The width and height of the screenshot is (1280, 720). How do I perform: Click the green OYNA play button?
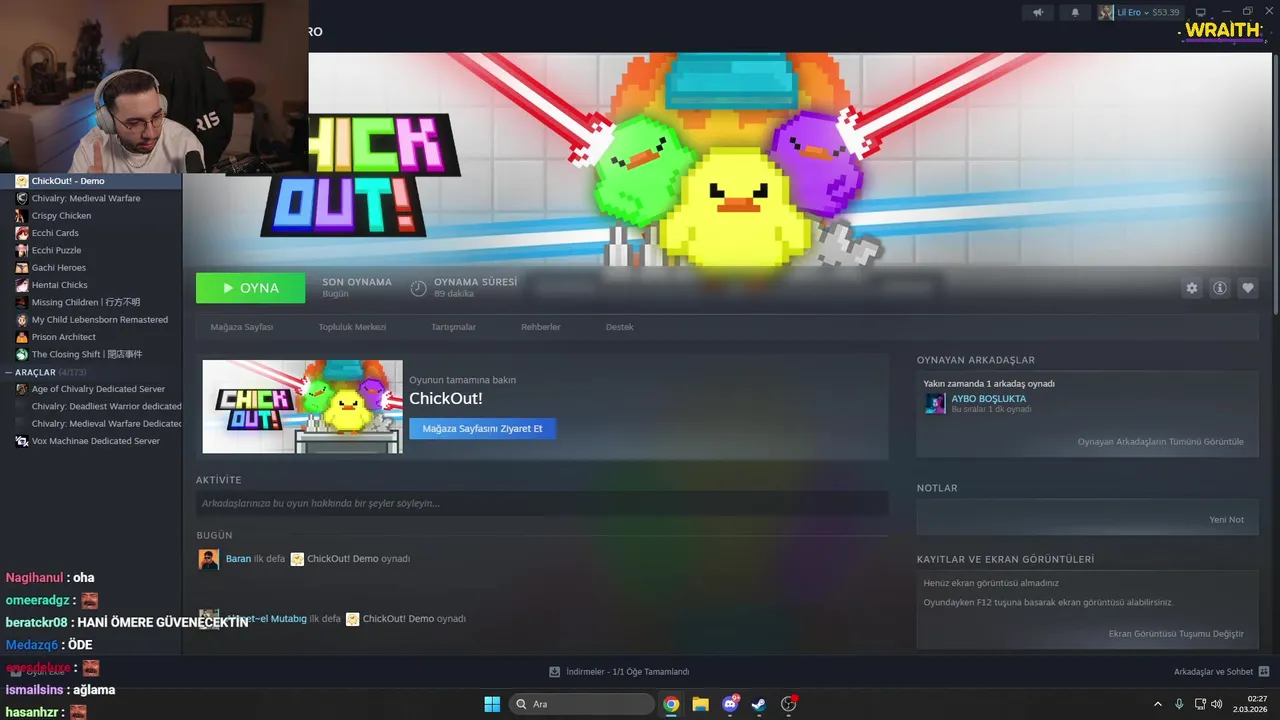[x=251, y=288]
